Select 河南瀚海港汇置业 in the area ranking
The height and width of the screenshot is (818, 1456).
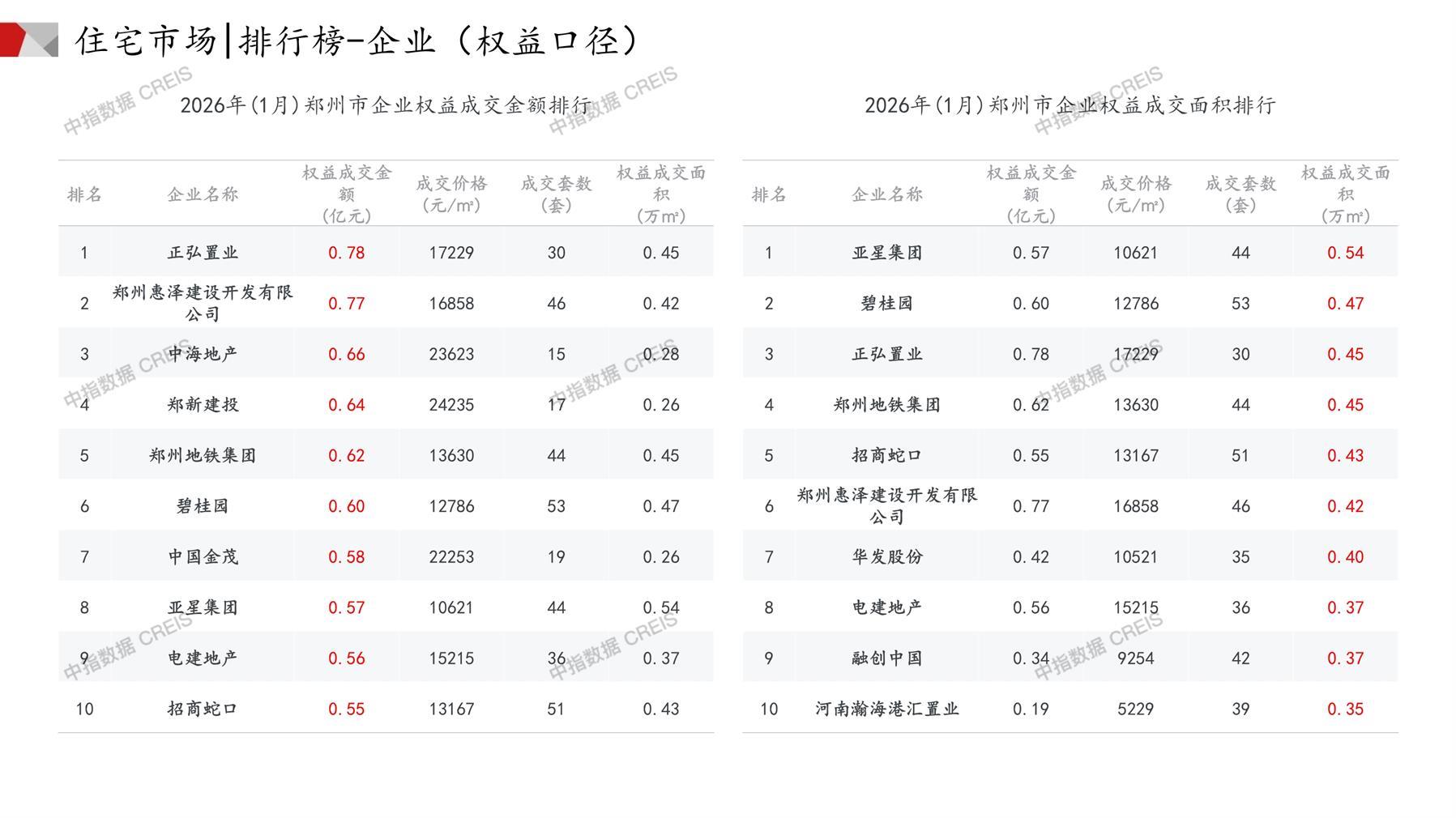(x=887, y=709)
